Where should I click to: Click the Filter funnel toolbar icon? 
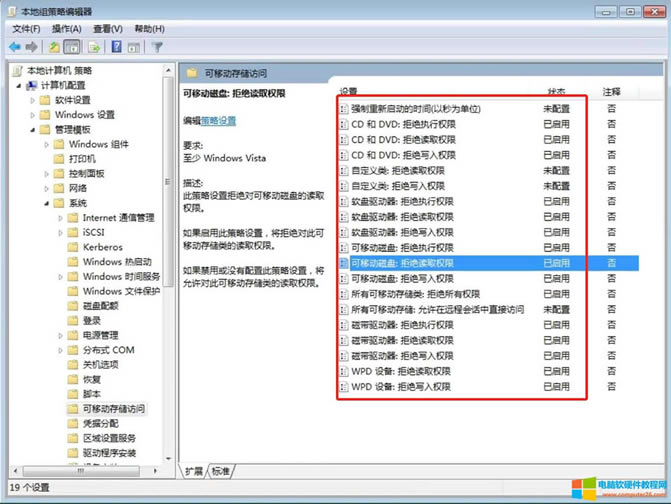click(157, 46)
